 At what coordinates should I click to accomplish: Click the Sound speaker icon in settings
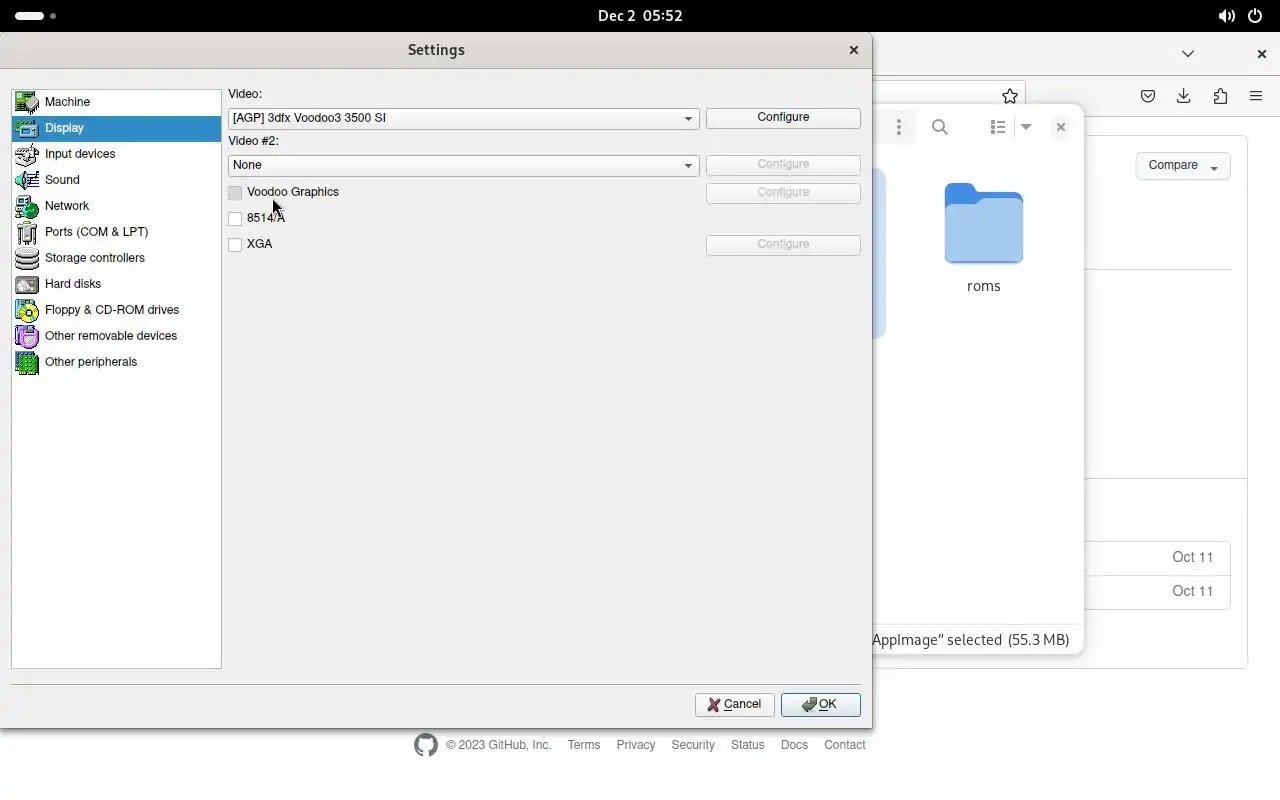[x=27, y=180]
